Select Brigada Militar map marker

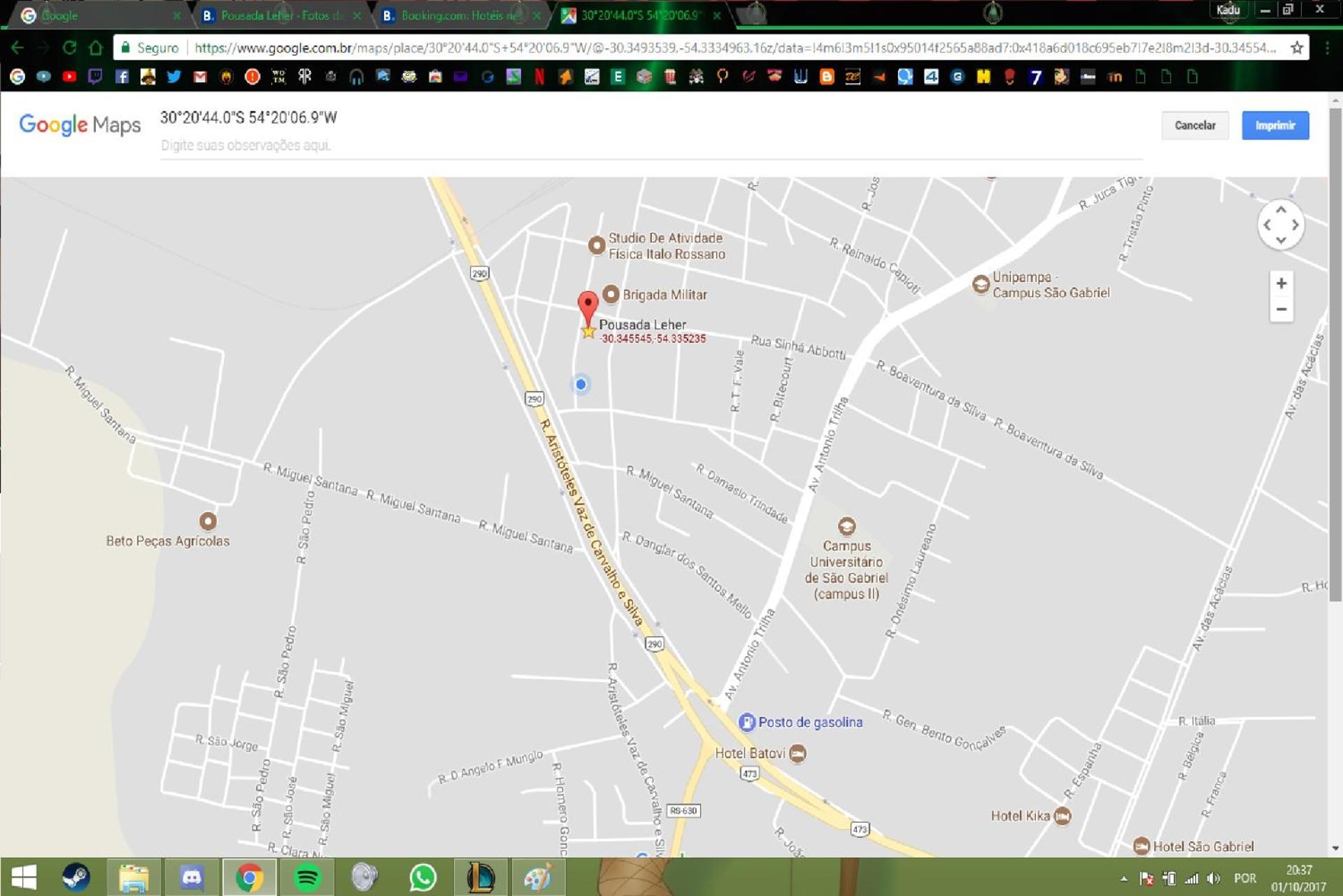611,294
